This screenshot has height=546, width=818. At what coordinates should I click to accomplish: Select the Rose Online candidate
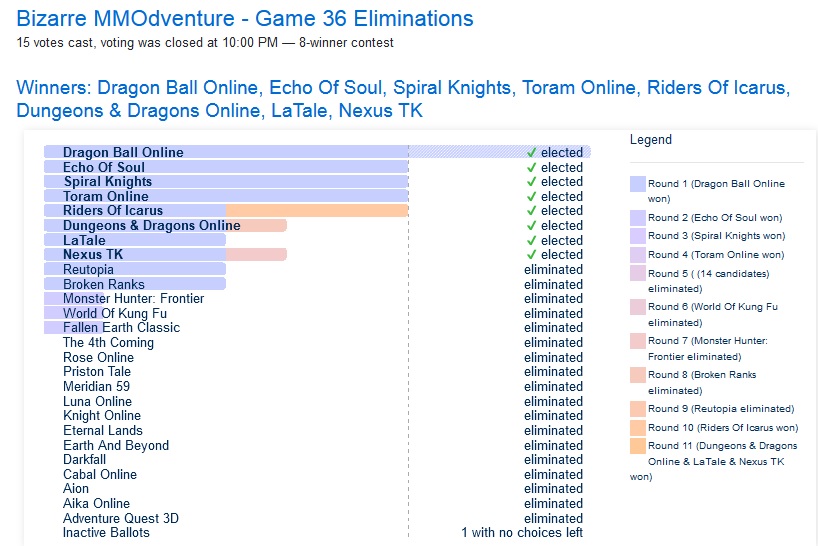99,358
